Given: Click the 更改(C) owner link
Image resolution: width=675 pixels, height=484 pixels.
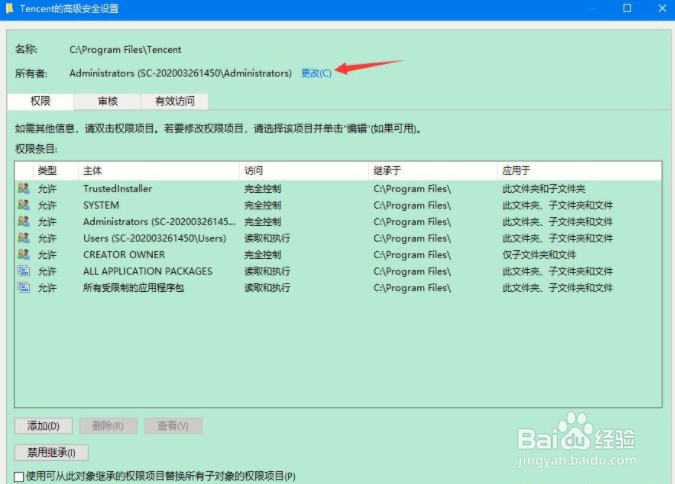Looking at the screenshot, I should 316,73.
